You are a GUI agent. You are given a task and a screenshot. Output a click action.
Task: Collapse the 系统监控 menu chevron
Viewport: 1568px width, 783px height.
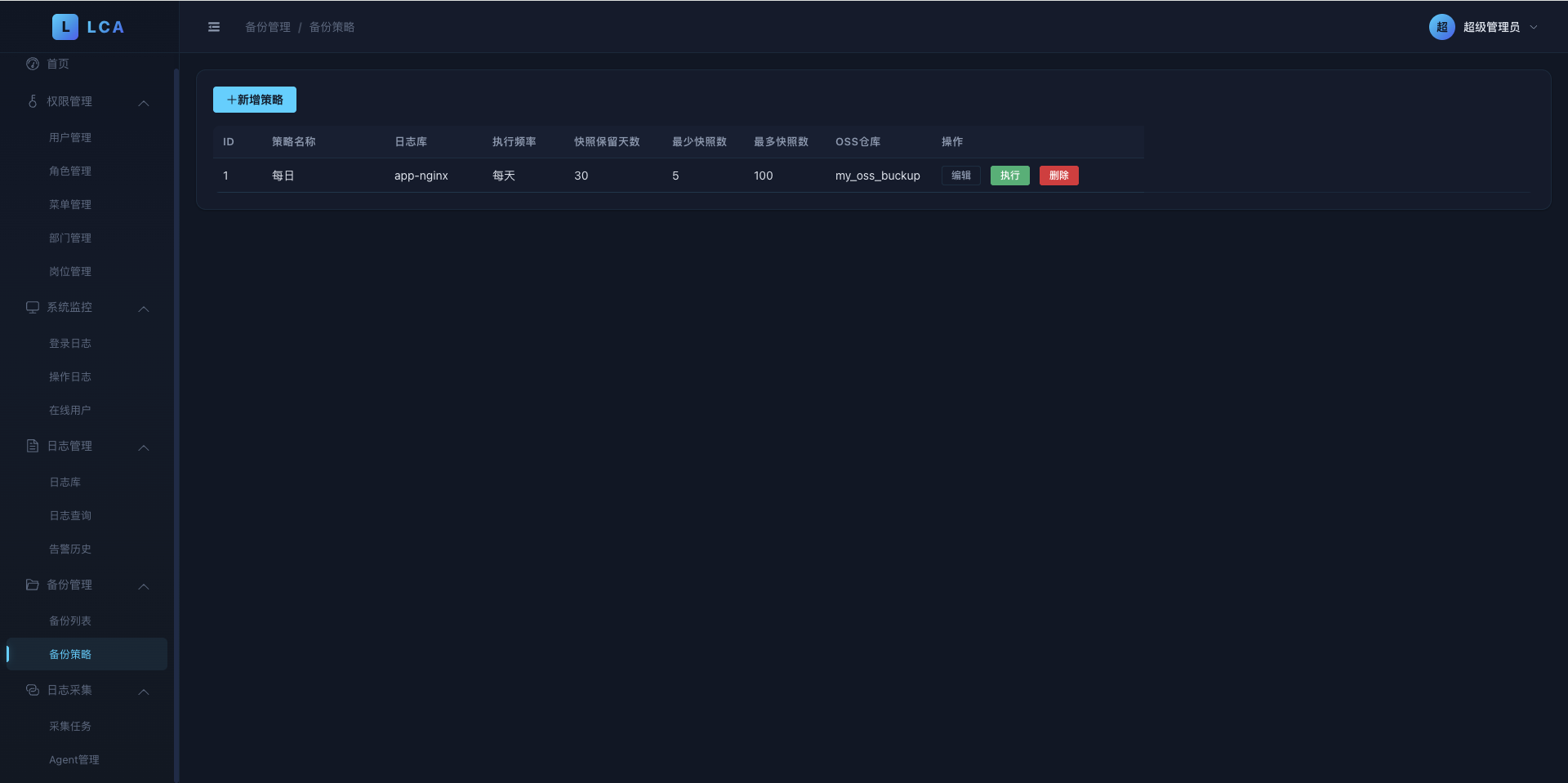144,309
